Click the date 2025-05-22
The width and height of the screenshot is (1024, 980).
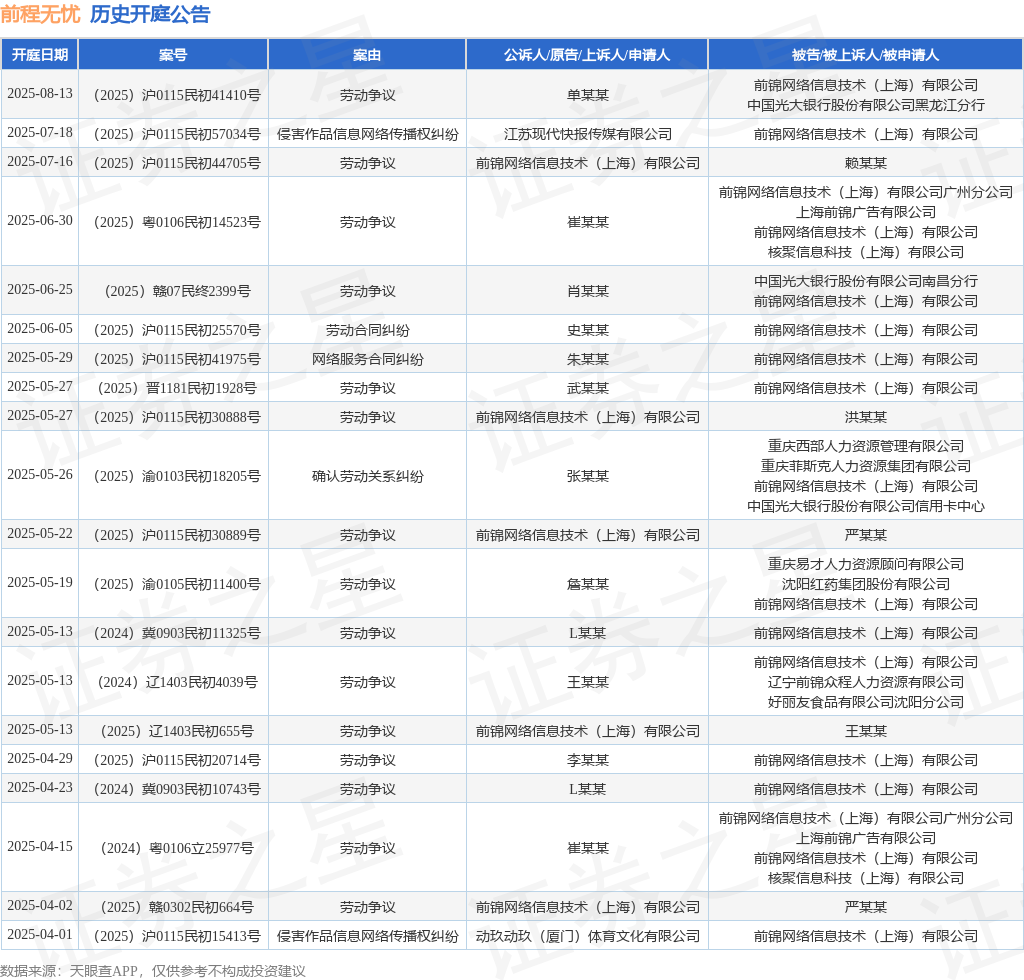tap(40, 533)
